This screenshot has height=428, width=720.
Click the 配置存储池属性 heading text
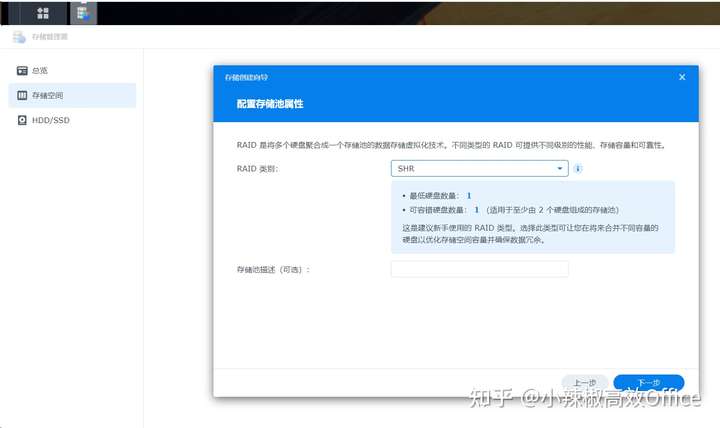pos(270,104)
